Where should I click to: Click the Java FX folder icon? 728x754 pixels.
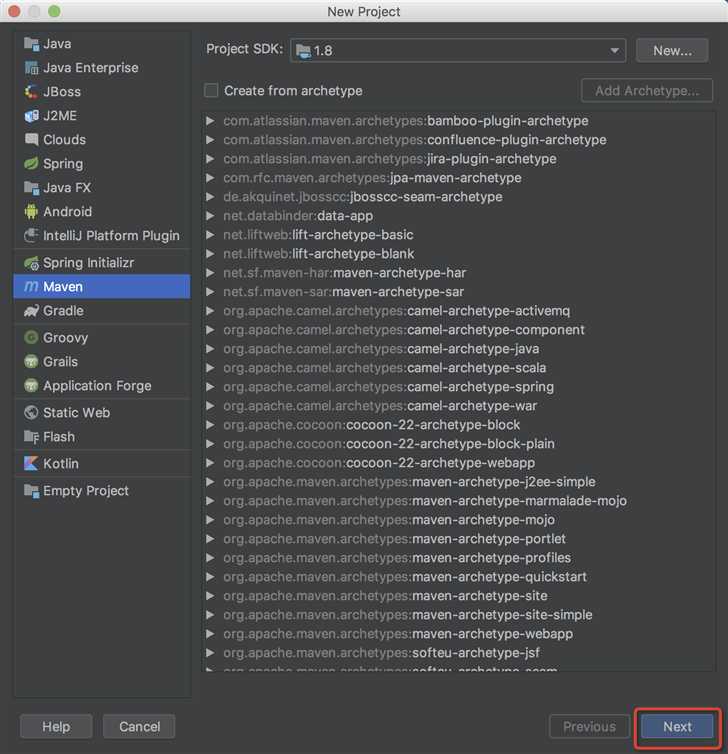click(x=31, y=188)
